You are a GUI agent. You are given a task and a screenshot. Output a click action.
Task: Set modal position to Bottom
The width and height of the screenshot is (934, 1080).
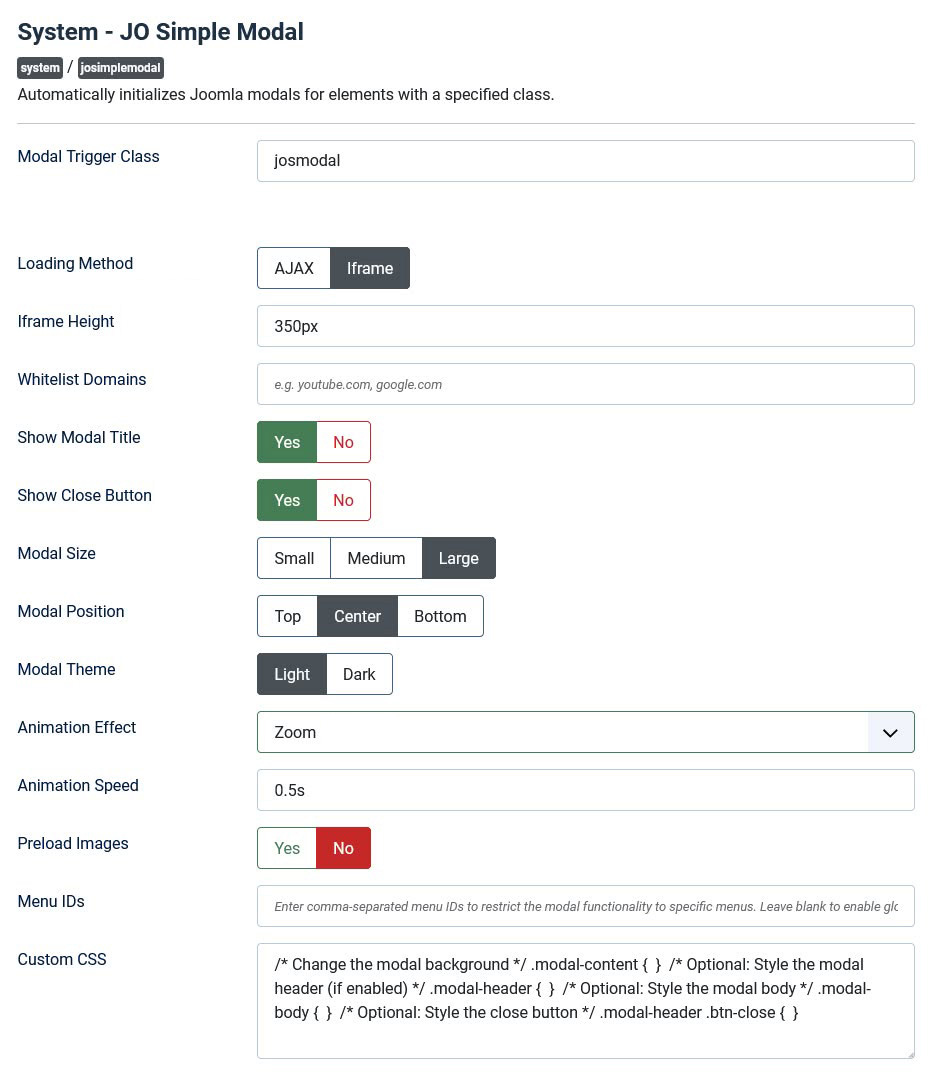[440, 616]
